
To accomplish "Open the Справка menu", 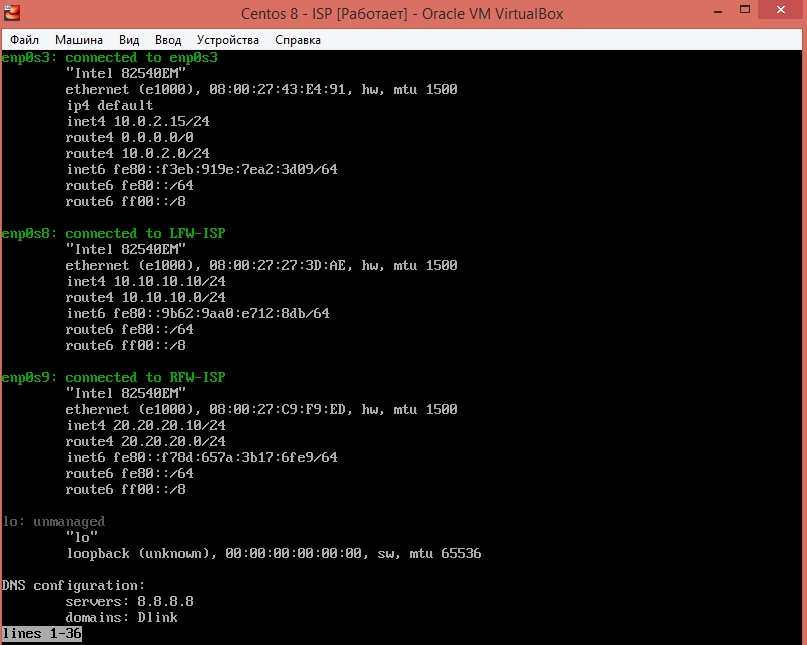I will tap(297, 40).
